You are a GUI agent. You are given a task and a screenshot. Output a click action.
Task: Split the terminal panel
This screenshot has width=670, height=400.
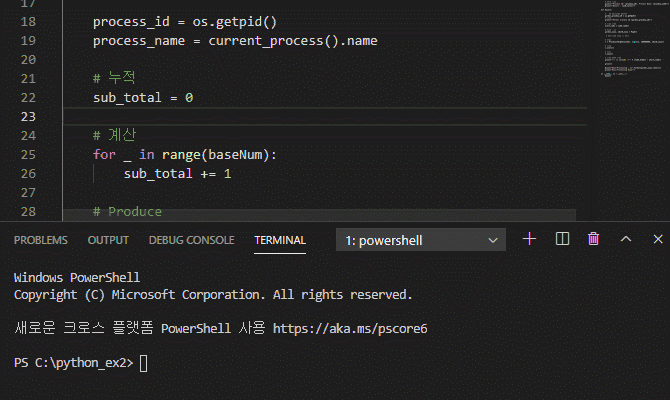click(562, 239)
